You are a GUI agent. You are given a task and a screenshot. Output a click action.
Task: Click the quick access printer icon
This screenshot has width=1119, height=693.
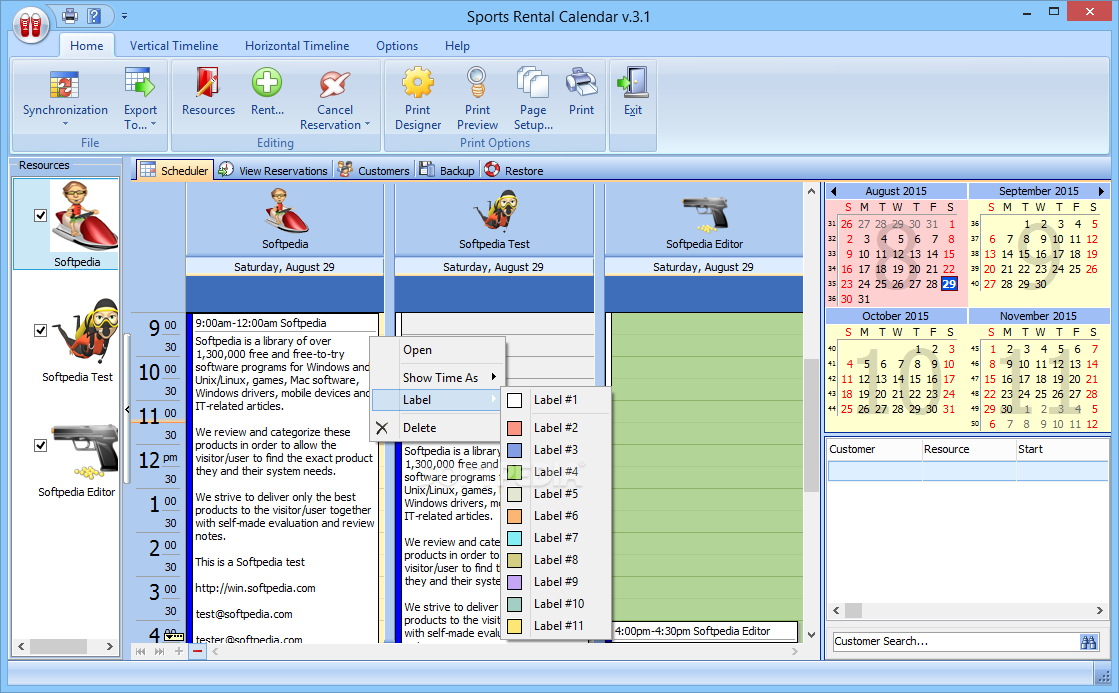click(x=70, y=15)
